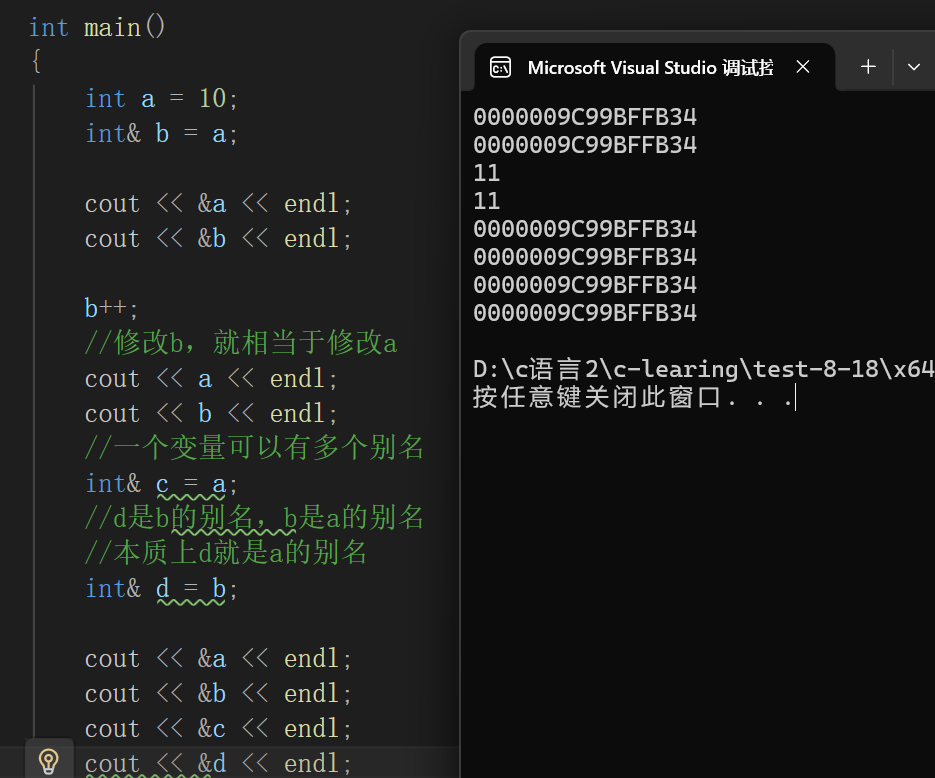Click the last line 'cout << &d << endl;'
The height and width of the screenshot is (778, 935).
(x=218, y=764)
